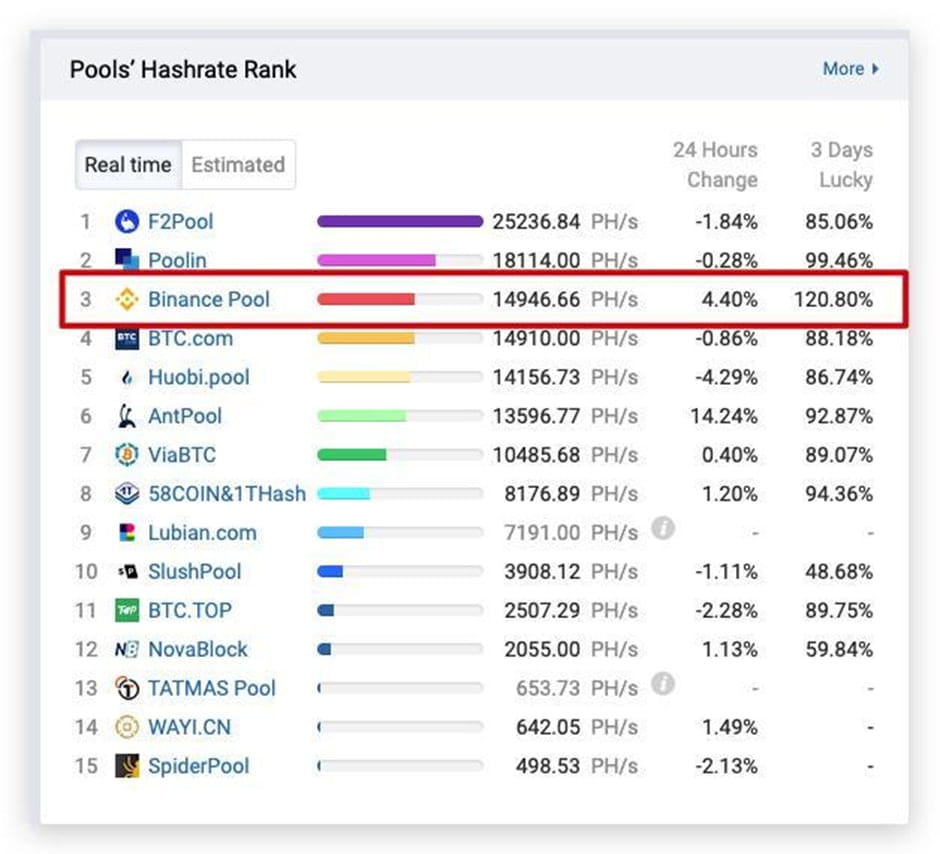Viewport: 940px width, 854px height.
Task: Click the SpiderPool web logo icon
Action: 127,766
